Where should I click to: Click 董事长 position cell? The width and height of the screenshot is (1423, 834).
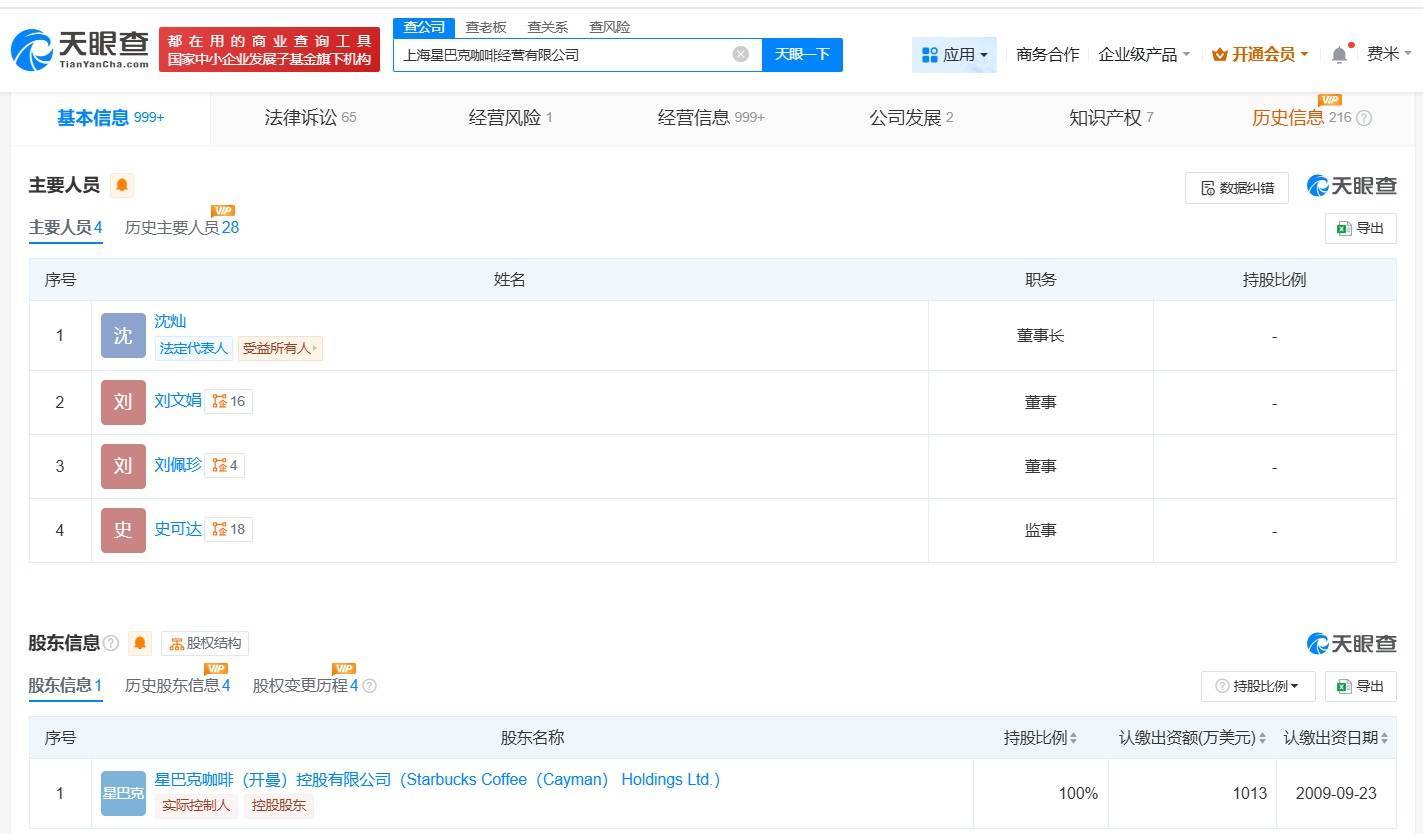[x=1040, y=336]
